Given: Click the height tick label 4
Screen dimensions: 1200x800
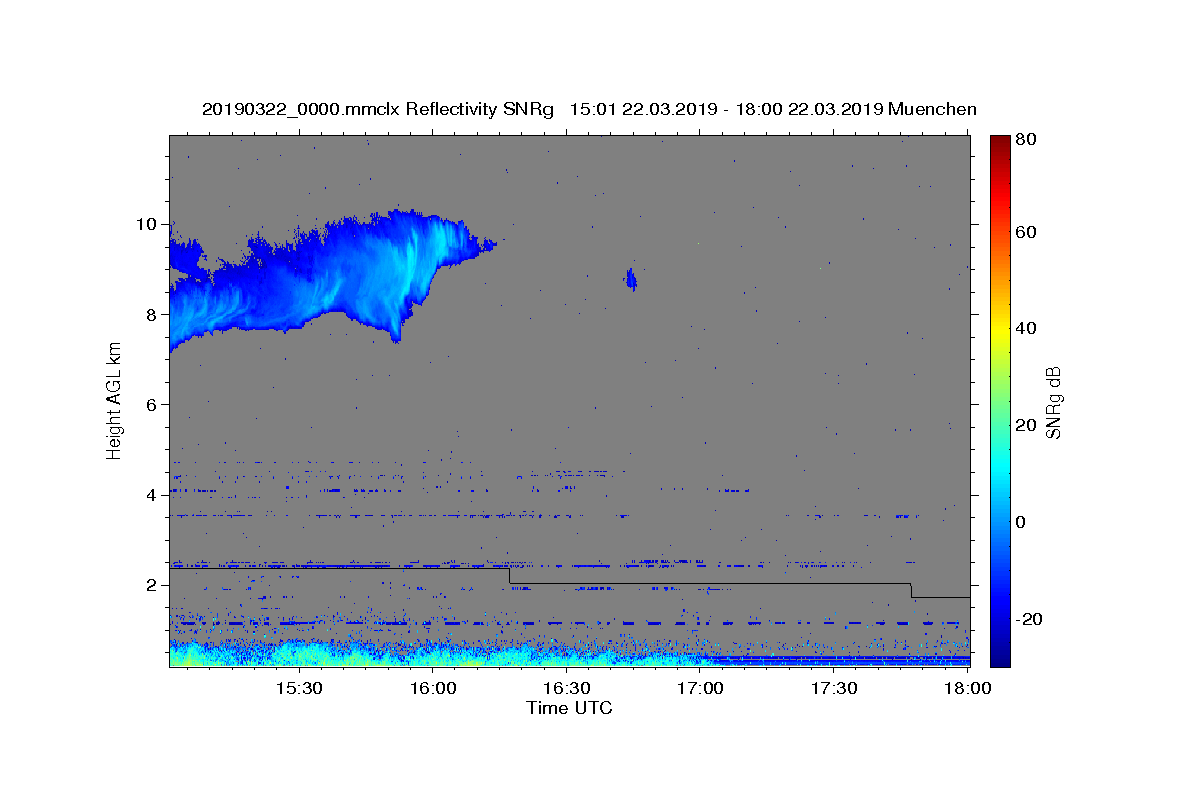Looking at the screenshot, I should [153, 495].
